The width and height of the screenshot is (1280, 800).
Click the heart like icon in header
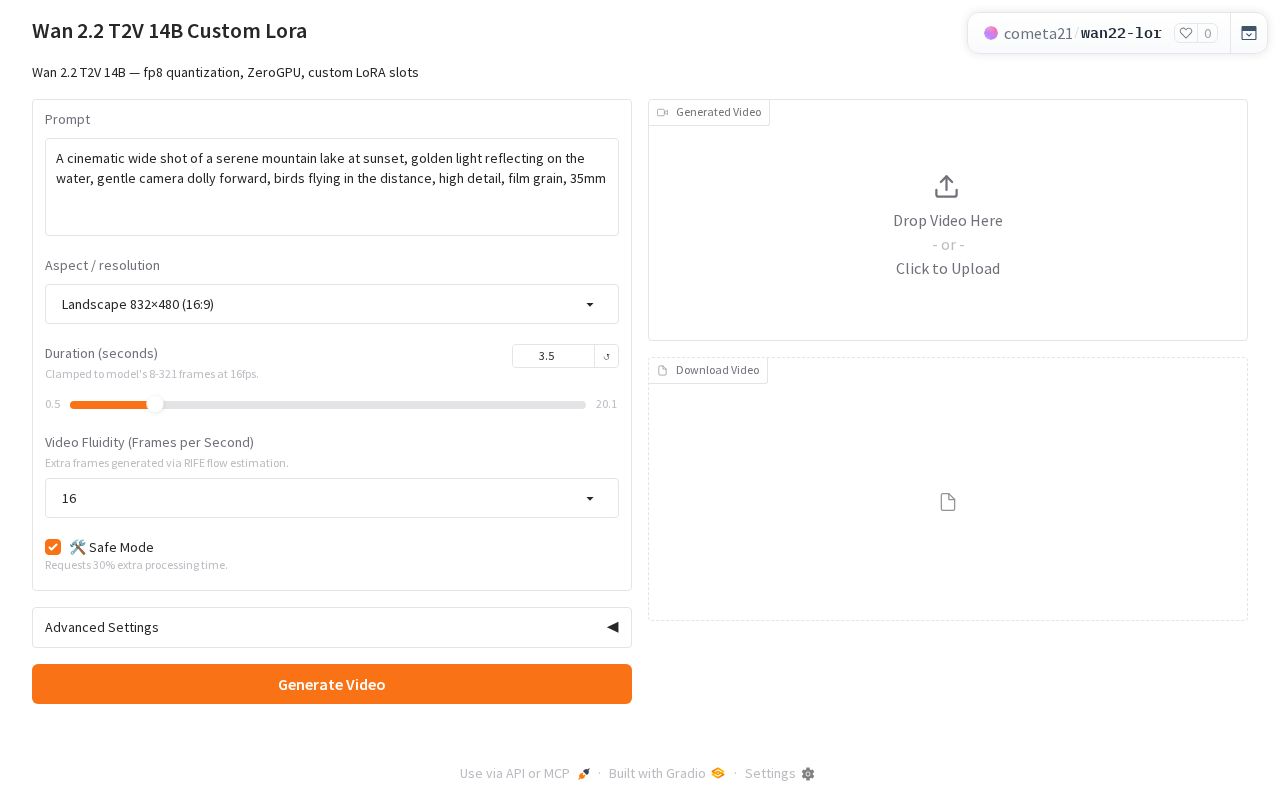1186,33
